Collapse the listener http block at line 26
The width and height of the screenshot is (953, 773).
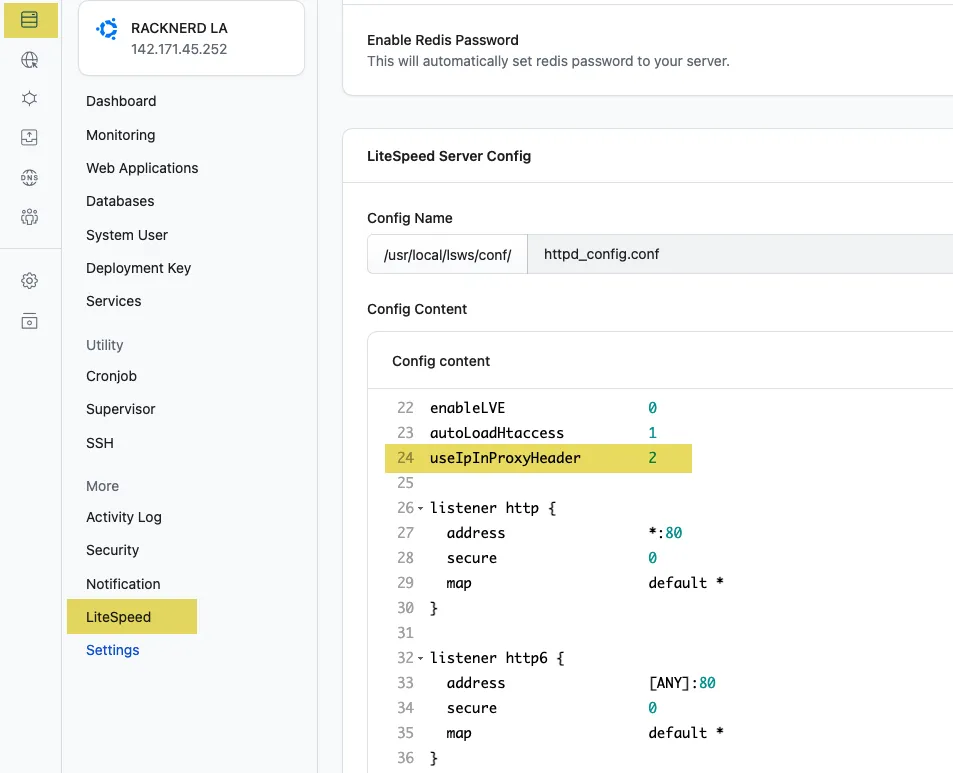(421, 507)
